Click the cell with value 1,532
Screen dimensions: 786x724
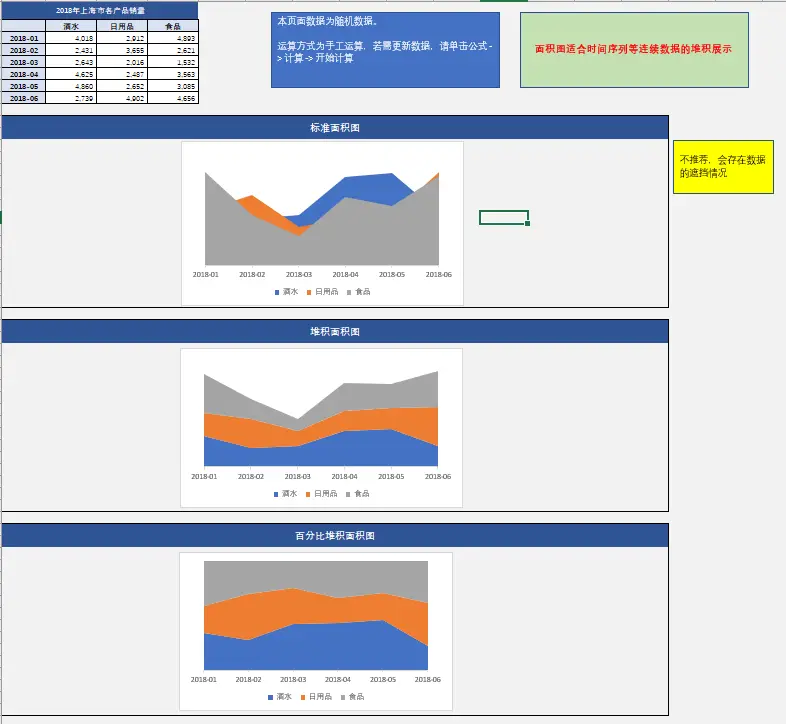click(x=173, y=62)
